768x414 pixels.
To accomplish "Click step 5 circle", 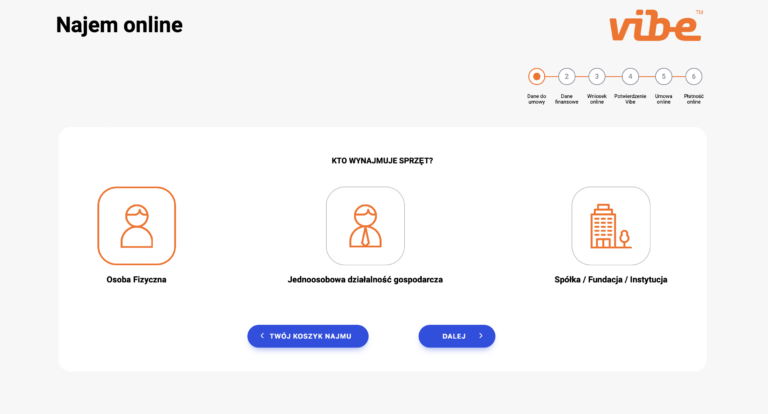I will tap(664, 76).
